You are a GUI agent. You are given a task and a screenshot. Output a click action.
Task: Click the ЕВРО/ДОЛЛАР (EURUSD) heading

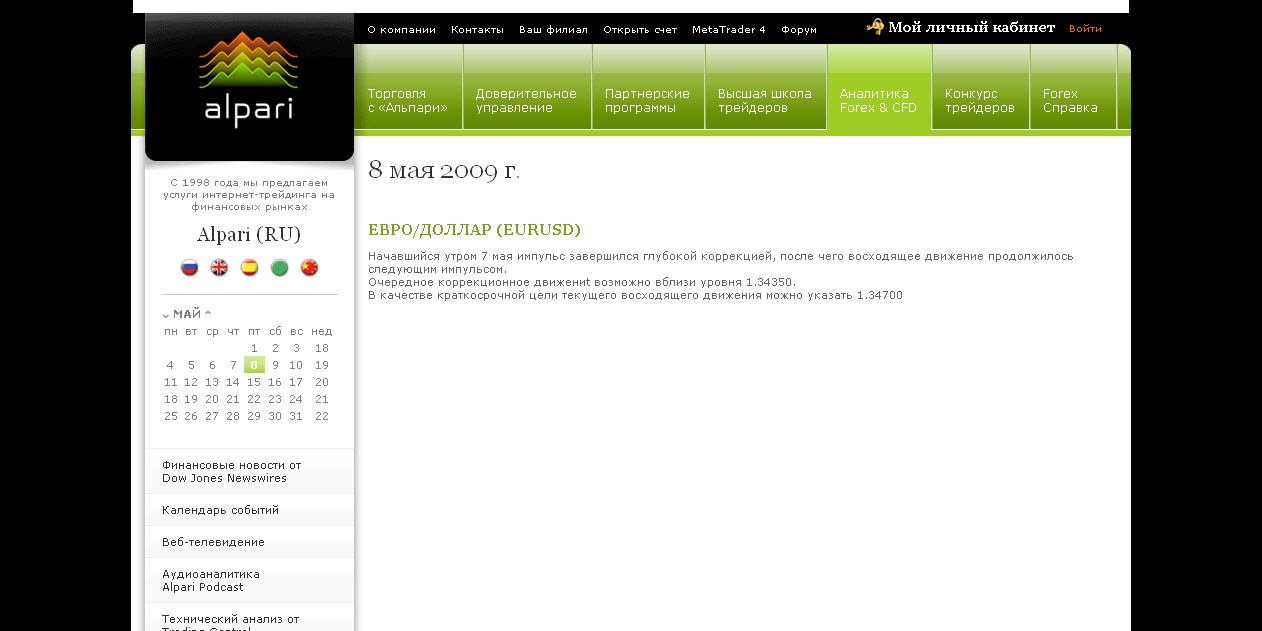pyautogui.click(x=474, y=230)
